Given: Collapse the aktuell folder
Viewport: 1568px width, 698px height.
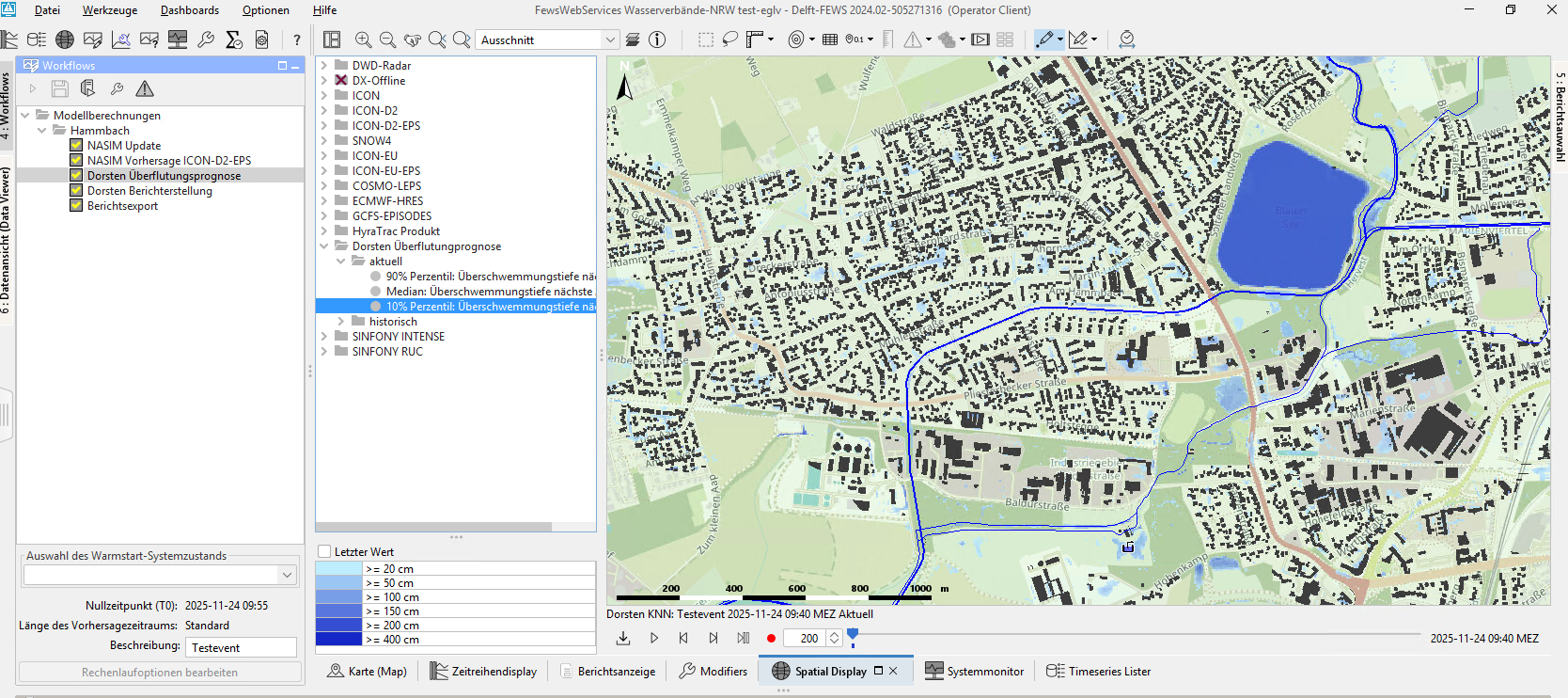Looking at the screenshot, I should [x=341, y=262].
